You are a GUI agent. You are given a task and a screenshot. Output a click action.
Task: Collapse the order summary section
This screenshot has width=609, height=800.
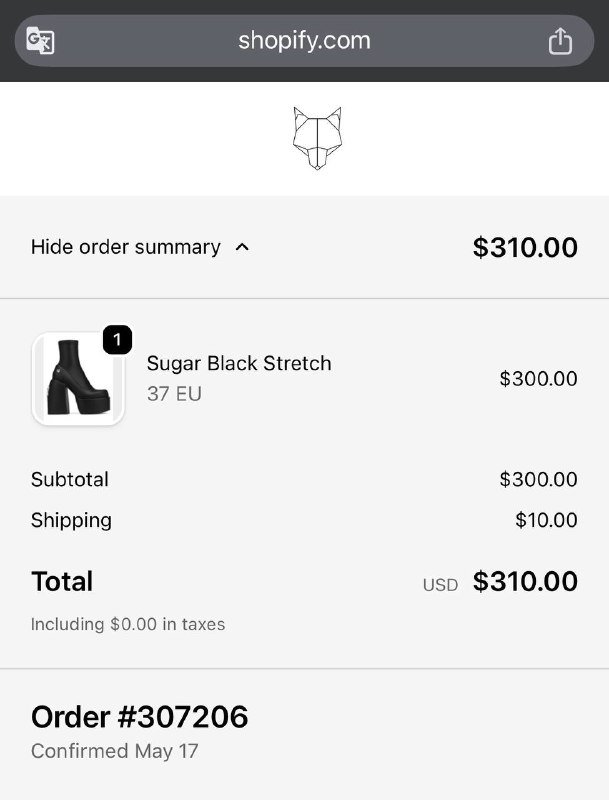(125, 247)
